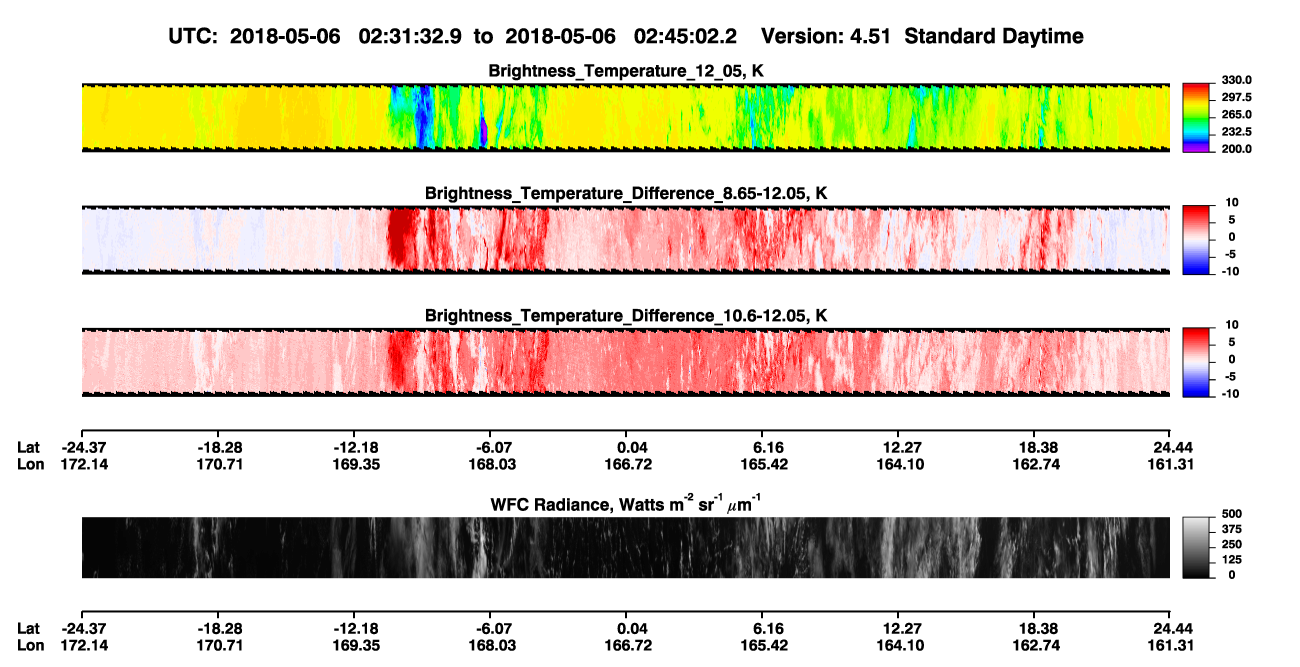1300x667 pixels.
Task: Click longitude 169.35 on the axis above WFC title
Action: pos(355,464)
